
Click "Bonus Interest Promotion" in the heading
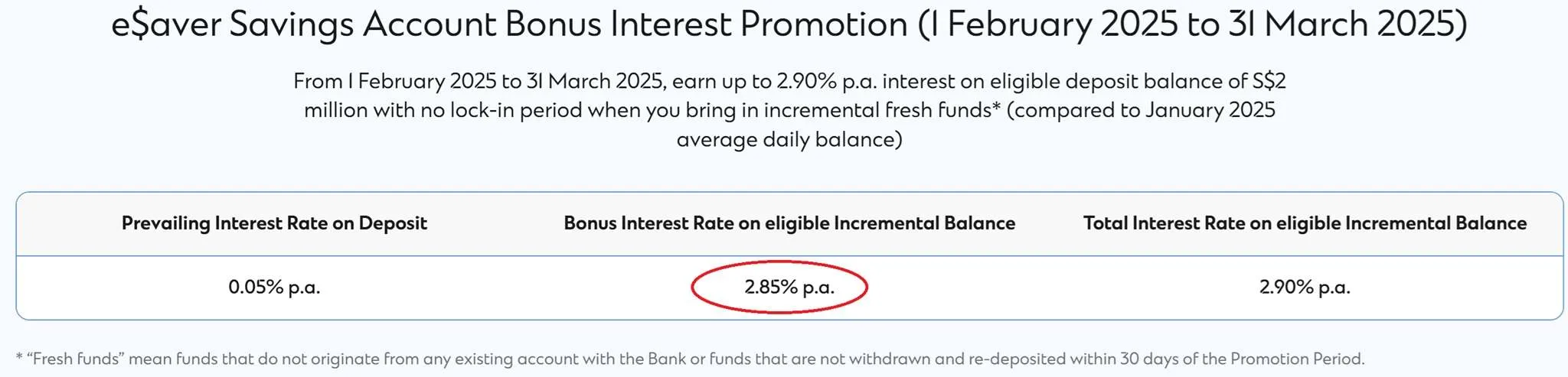tap(707, 24)
